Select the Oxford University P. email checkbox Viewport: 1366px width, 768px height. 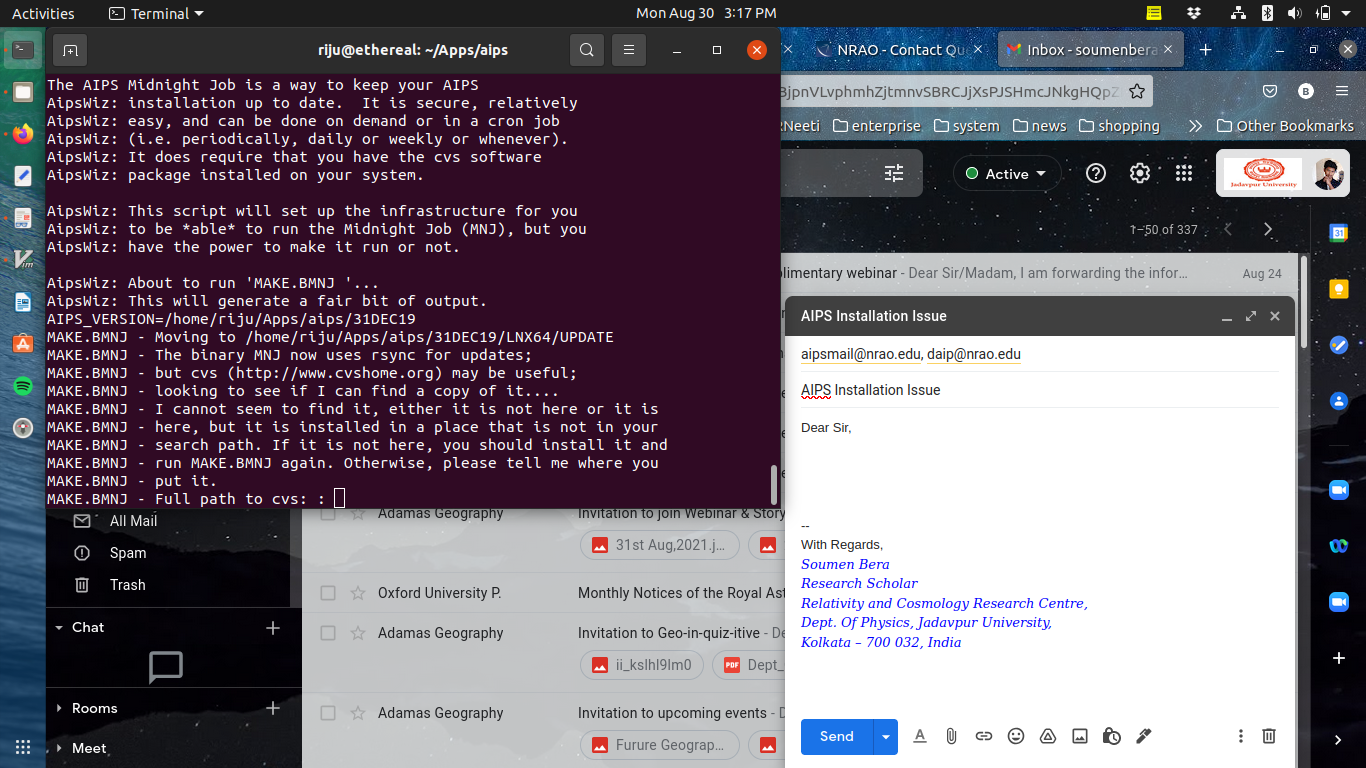328,593
